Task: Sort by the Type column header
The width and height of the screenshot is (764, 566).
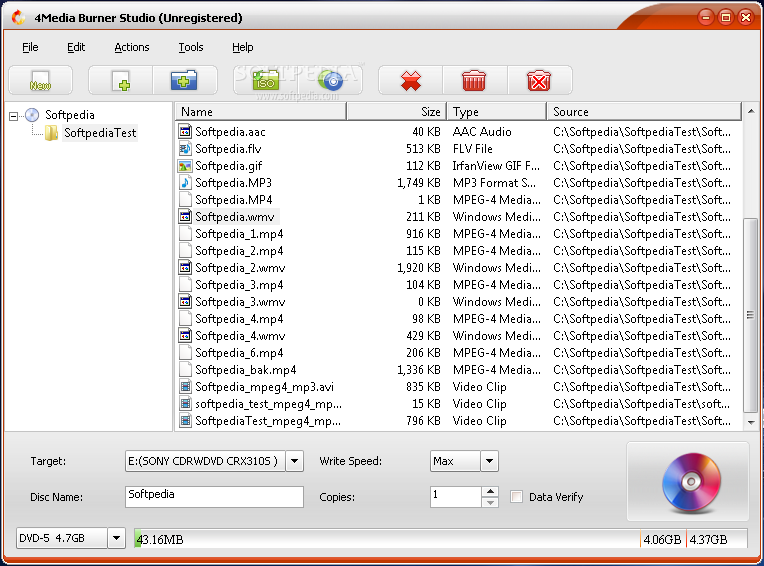Action: (x=497, y=112)
